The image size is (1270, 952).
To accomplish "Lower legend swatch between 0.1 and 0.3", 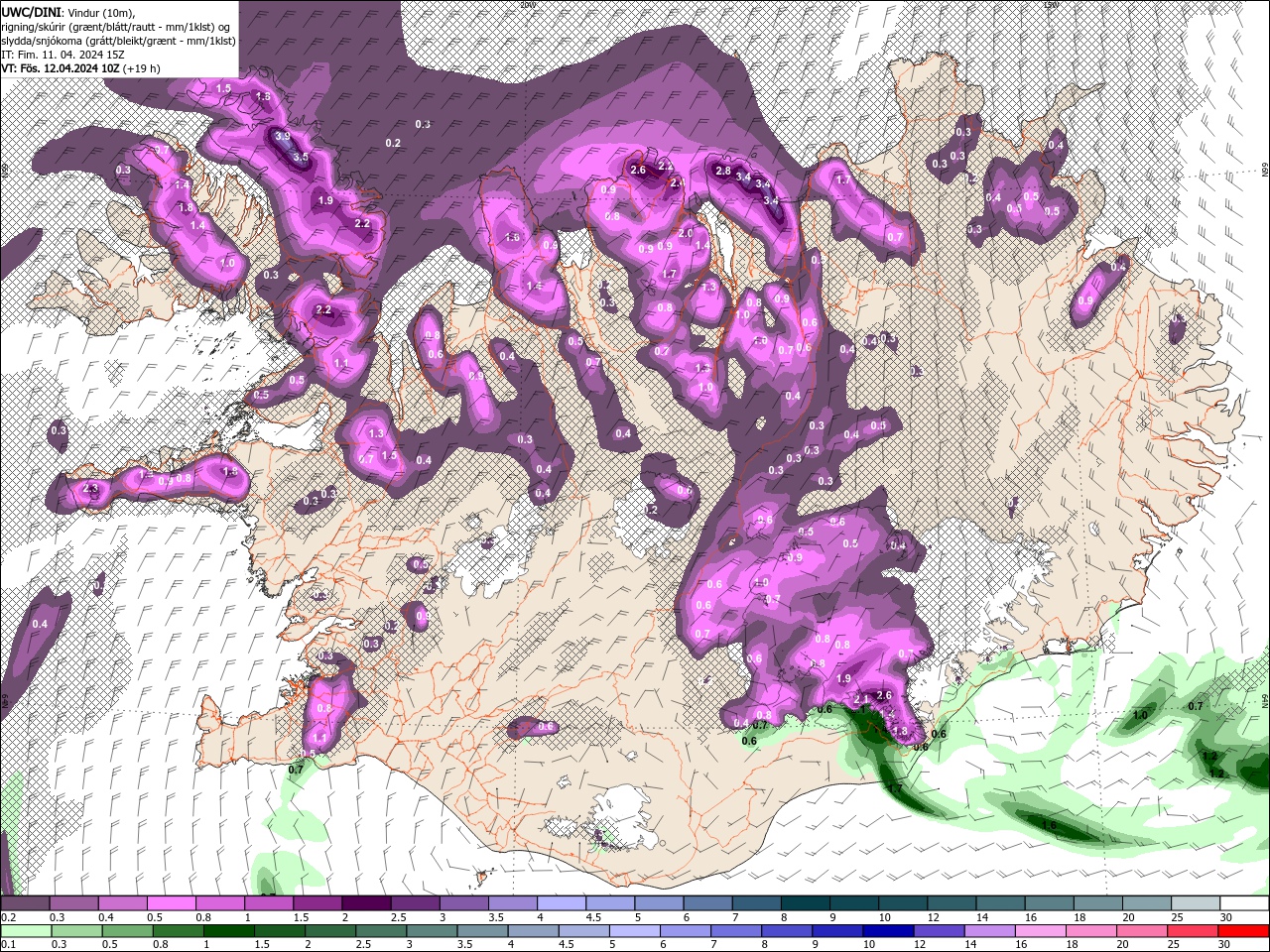I will point(26,930).
